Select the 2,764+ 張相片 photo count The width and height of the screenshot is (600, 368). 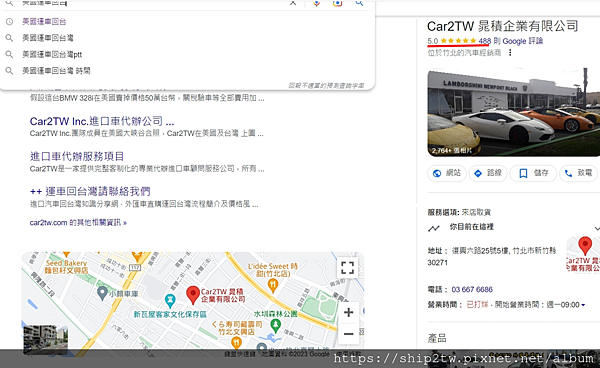click(x=452, y=151)
